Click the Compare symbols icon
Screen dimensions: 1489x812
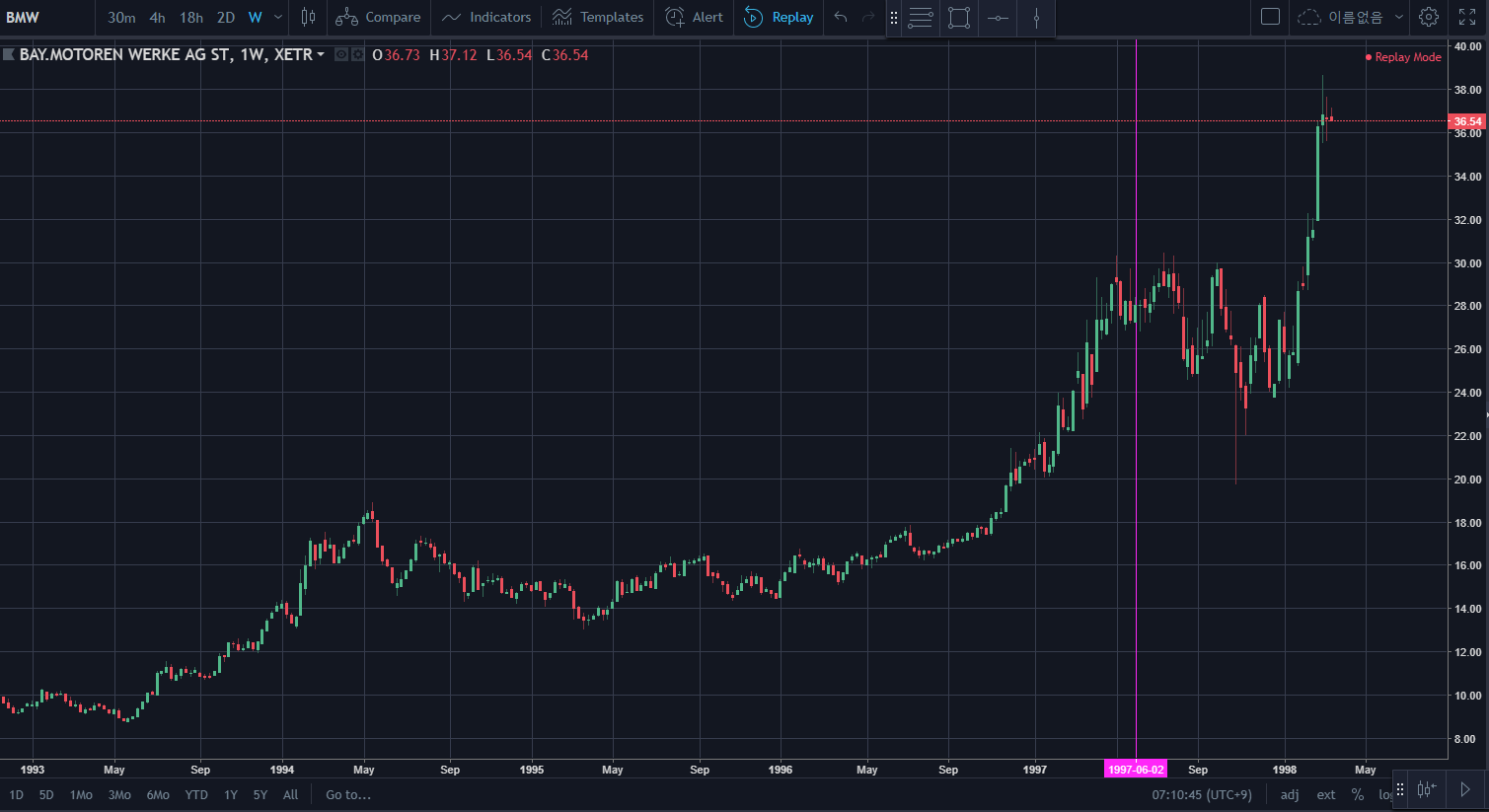coord(346,17)
